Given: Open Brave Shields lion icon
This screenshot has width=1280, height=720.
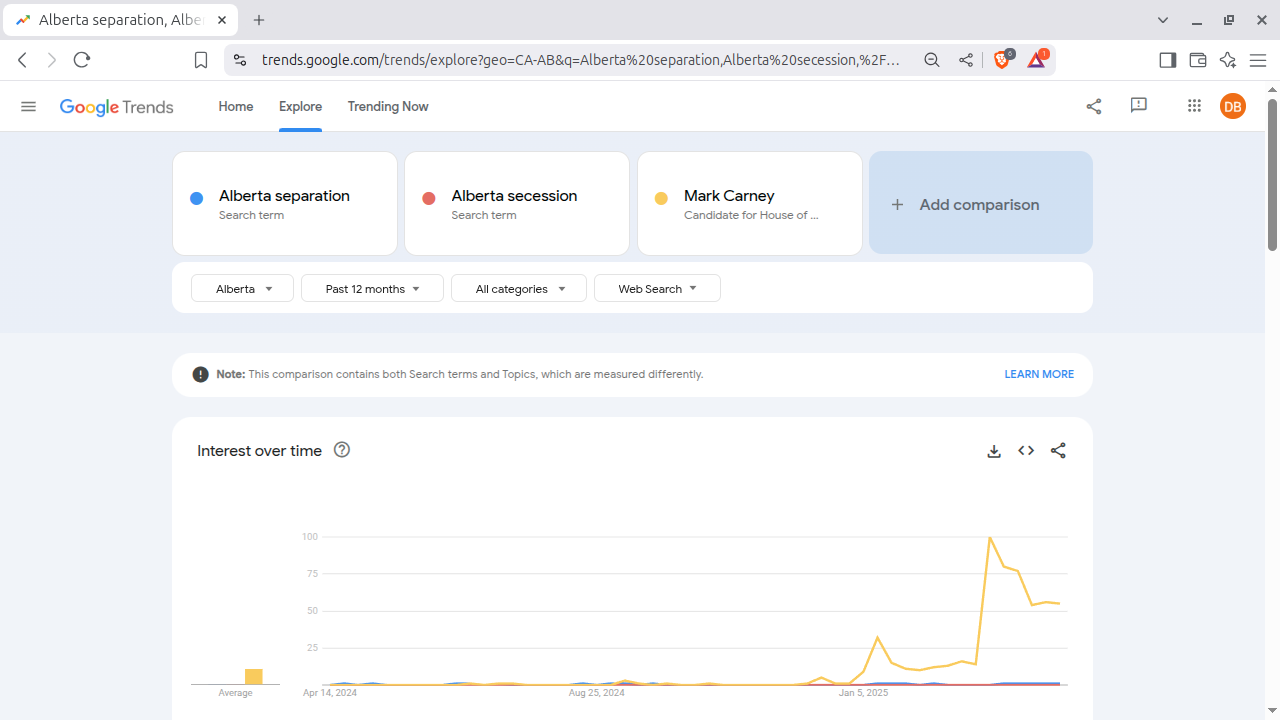Looking at the screenshot, I should tap(1002, 60).
